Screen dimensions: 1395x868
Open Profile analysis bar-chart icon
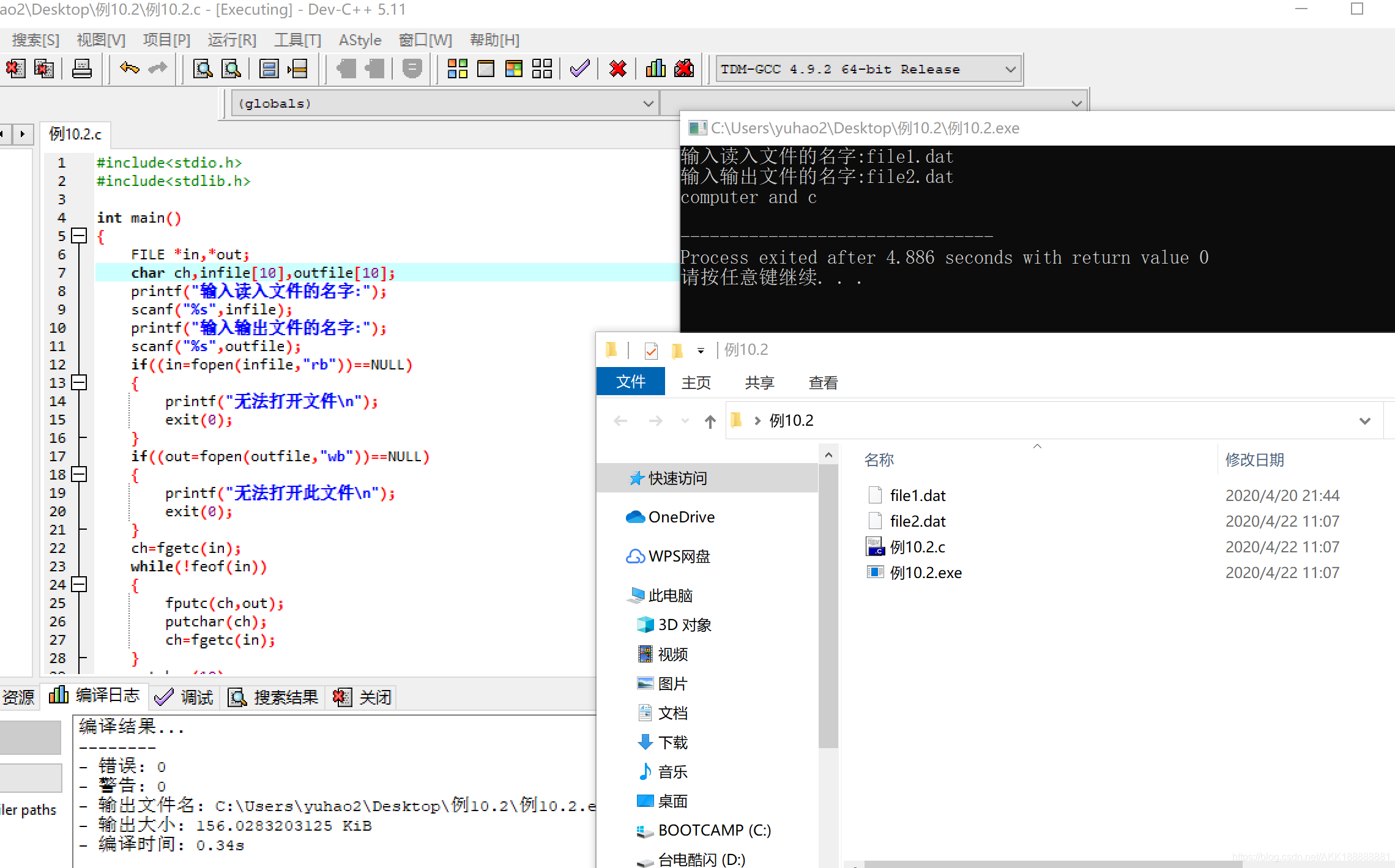click(x=655, y=69)
